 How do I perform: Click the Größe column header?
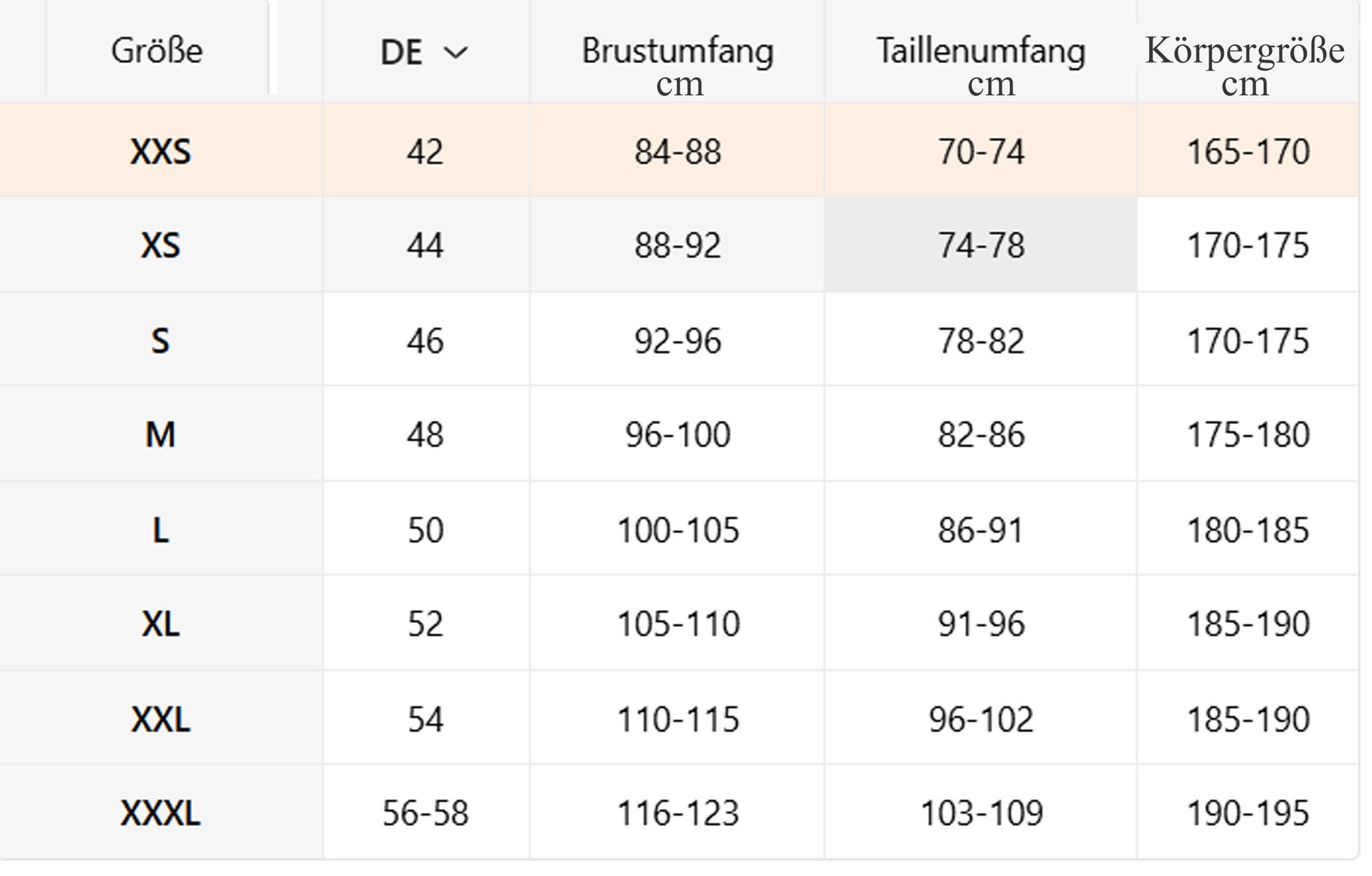pyautogui.click(x=157, y=50)
